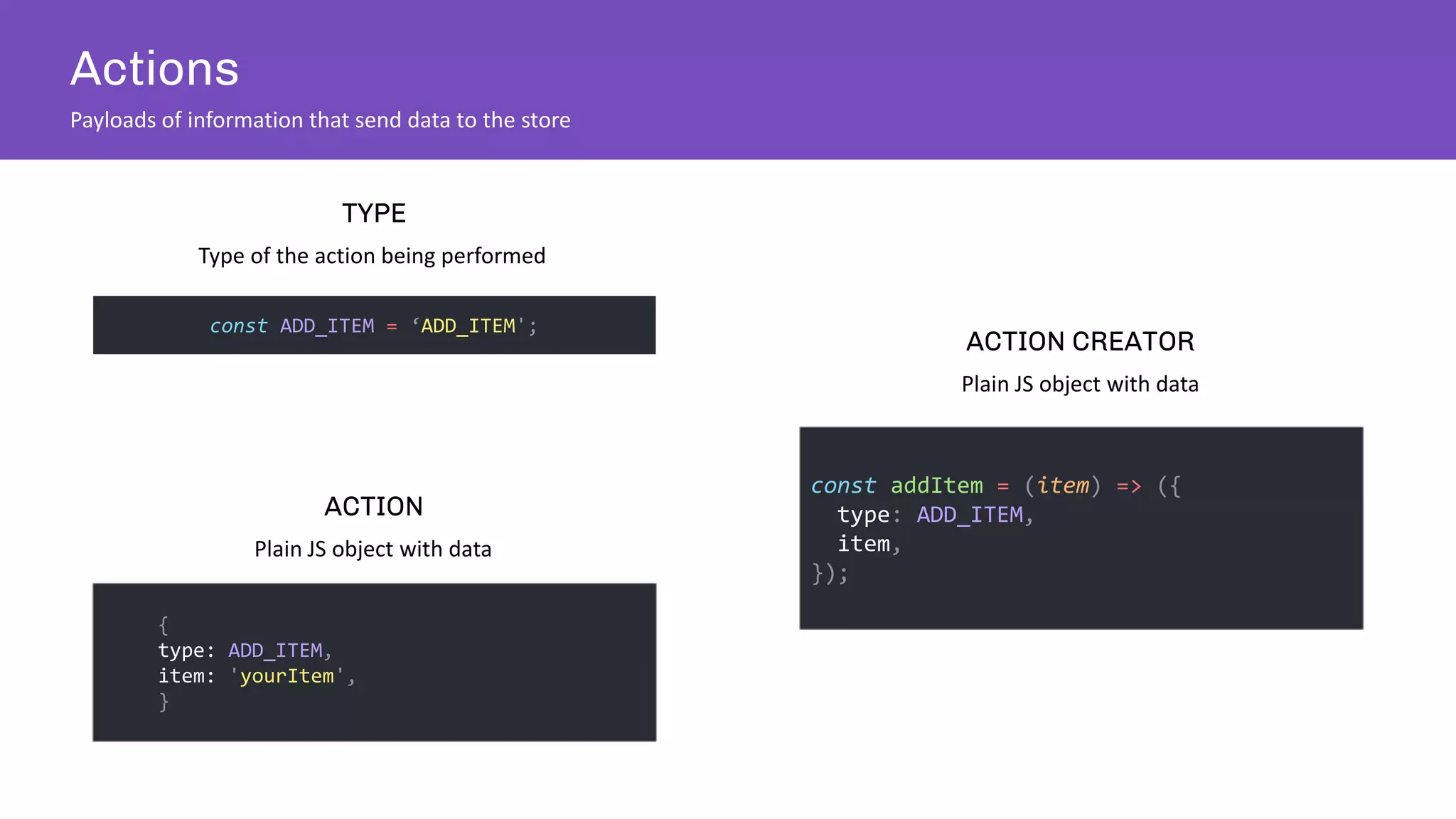Click 'const addItem = (item) => ({' line
Image resolution: width=1456 pixels, height=819 pixels.
tap(996, 486)
